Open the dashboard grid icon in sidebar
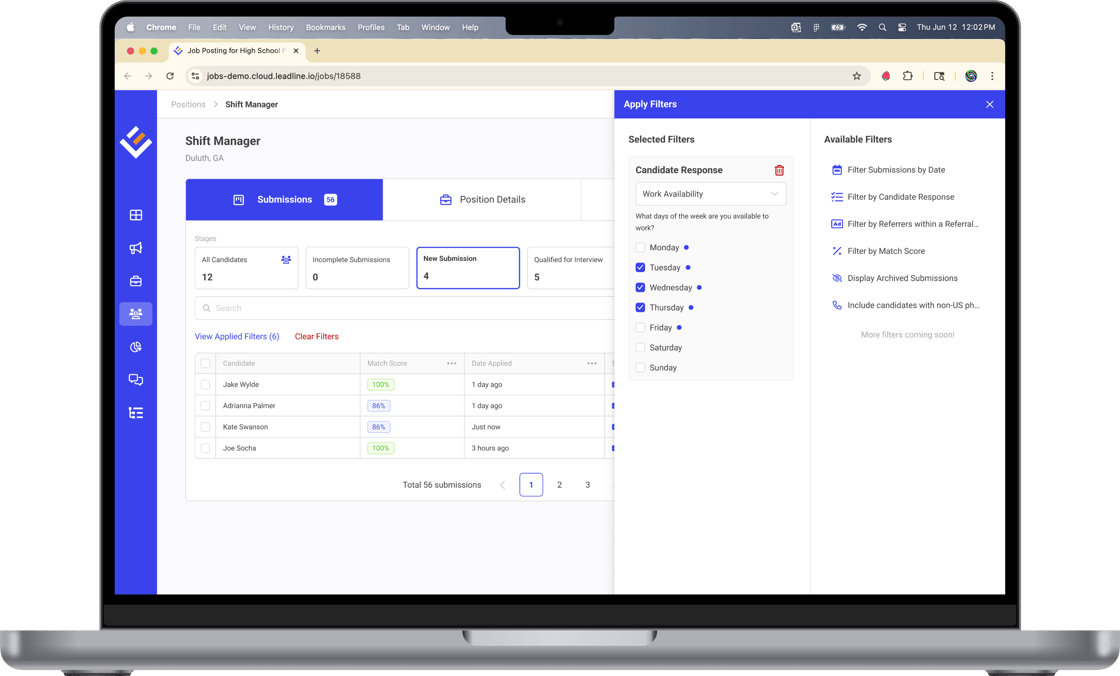Image resolution: width=1120 pixels, height=676 pixels. [136, 215]
